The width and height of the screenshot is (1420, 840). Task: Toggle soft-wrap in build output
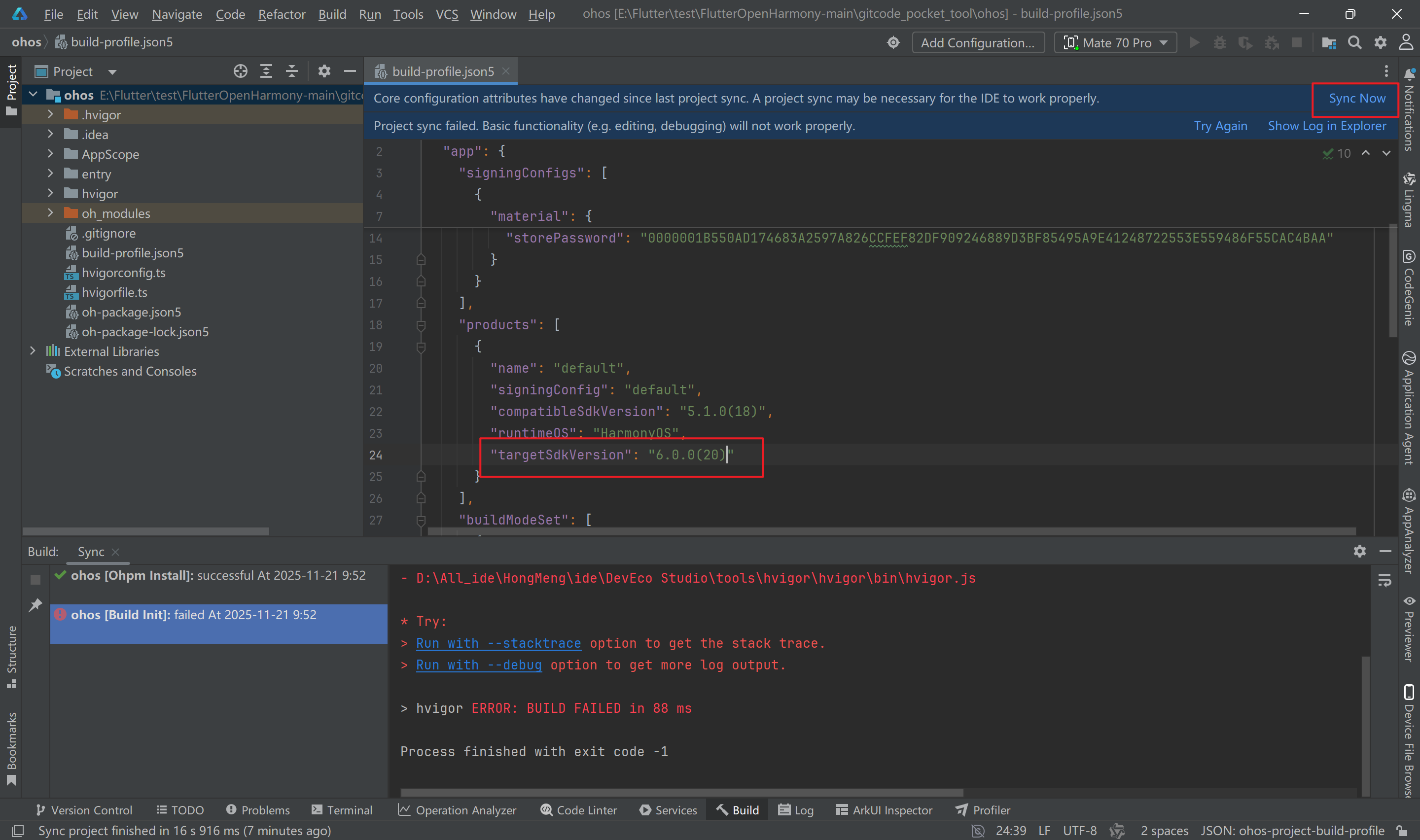click(x=1384, y=580)
